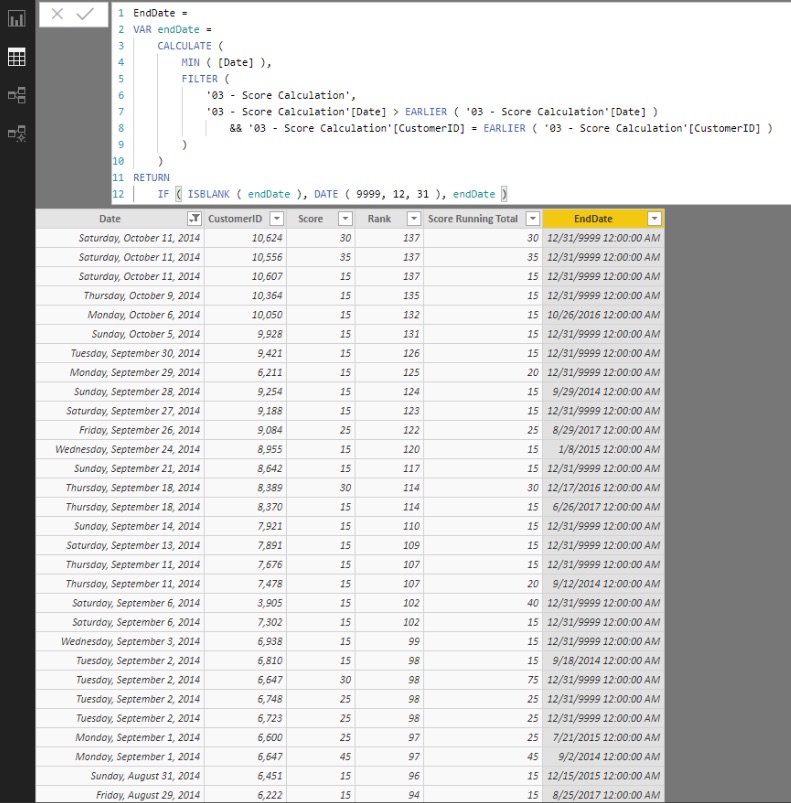This screenshot has width=791, height=803.
Task: Select the Score Running Total column header
Action: pyautogui.click(x=473, y=219)
